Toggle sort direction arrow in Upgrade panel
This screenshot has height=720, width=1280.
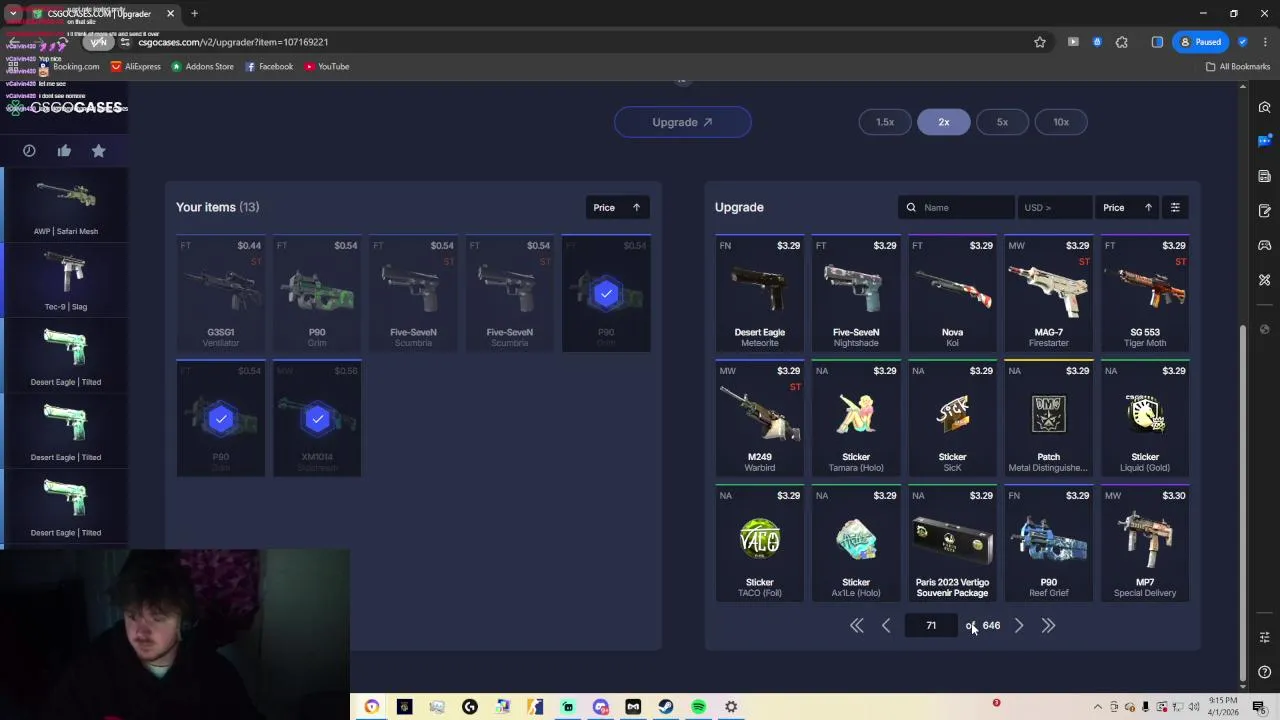click(x=1148, y=207)
